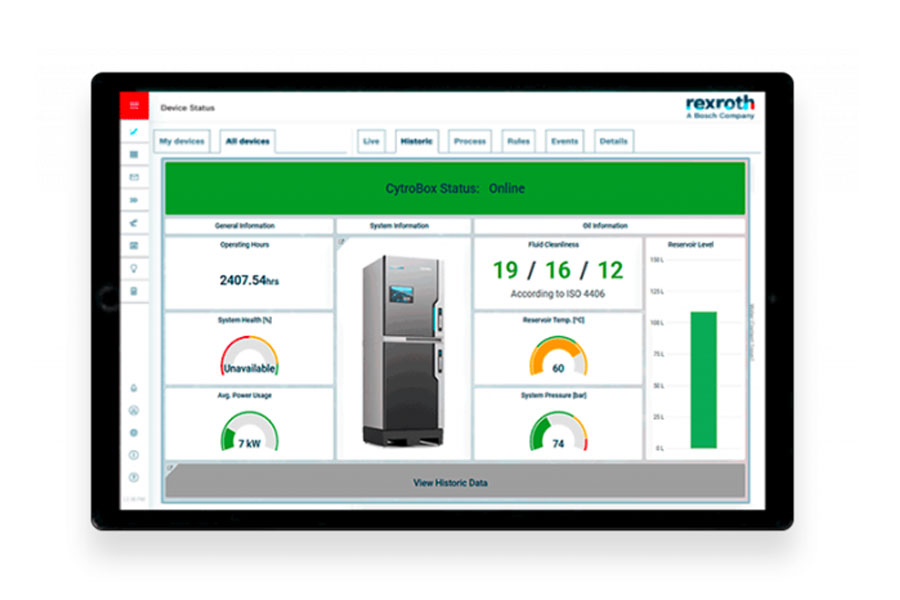Click the 19 / 16 / 12 cleanliness value
Image resolution: width=900 pixels, height=600 pixels.
pyautogui.click(x=558, y=270)
